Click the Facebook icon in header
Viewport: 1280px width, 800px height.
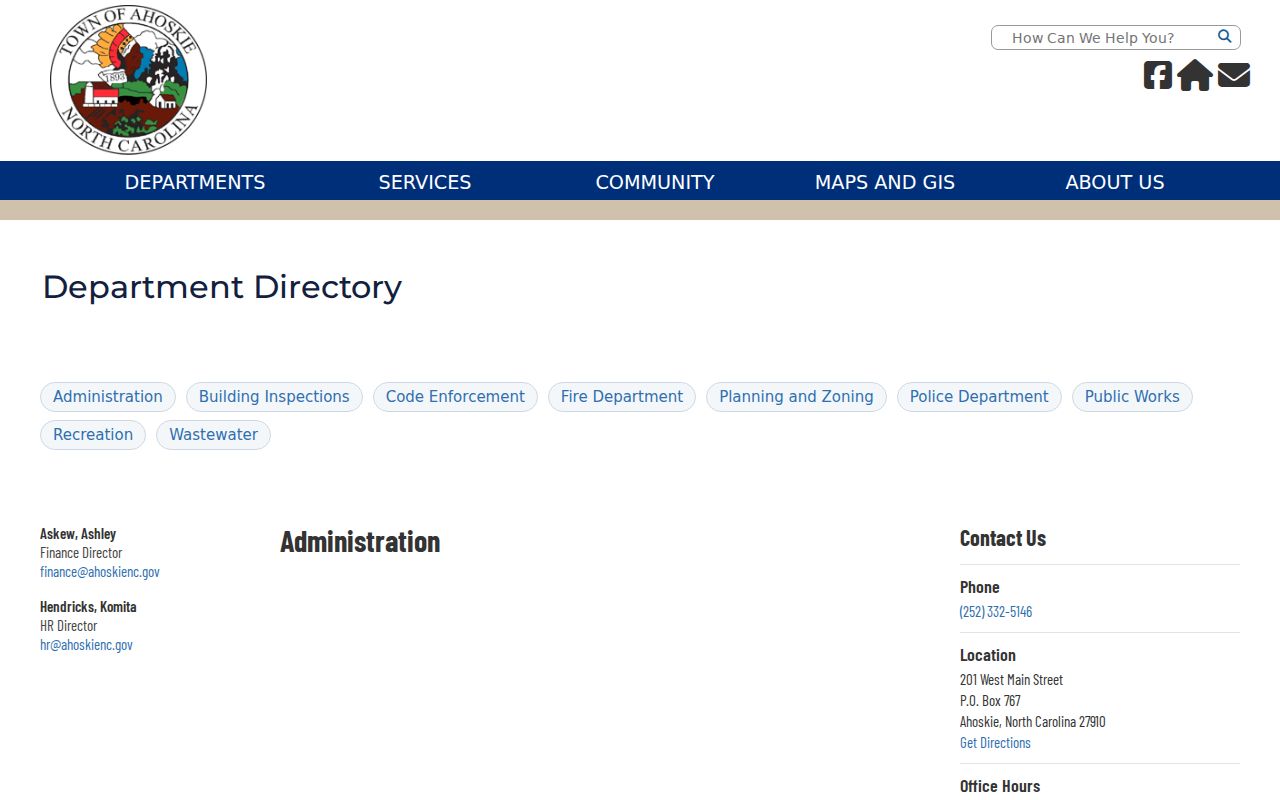point(1158,75)
